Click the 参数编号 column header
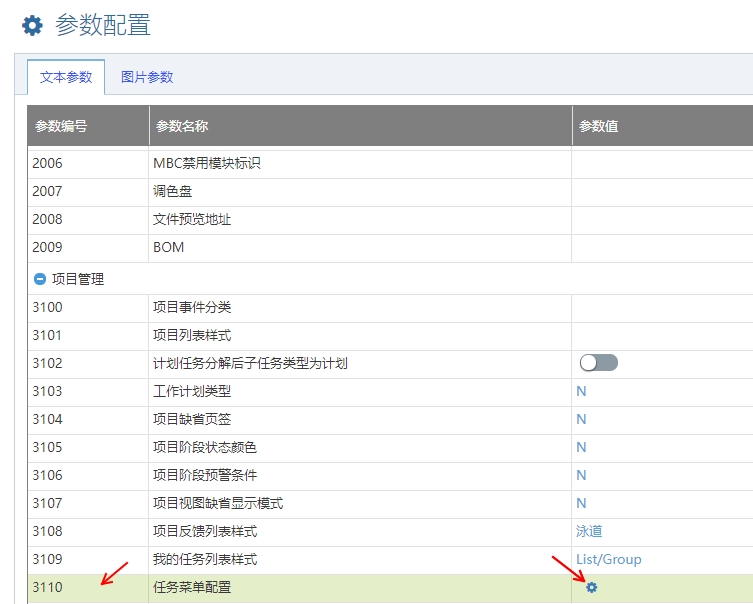This screenshot has width=753, height=604. [x=61, y=126]
